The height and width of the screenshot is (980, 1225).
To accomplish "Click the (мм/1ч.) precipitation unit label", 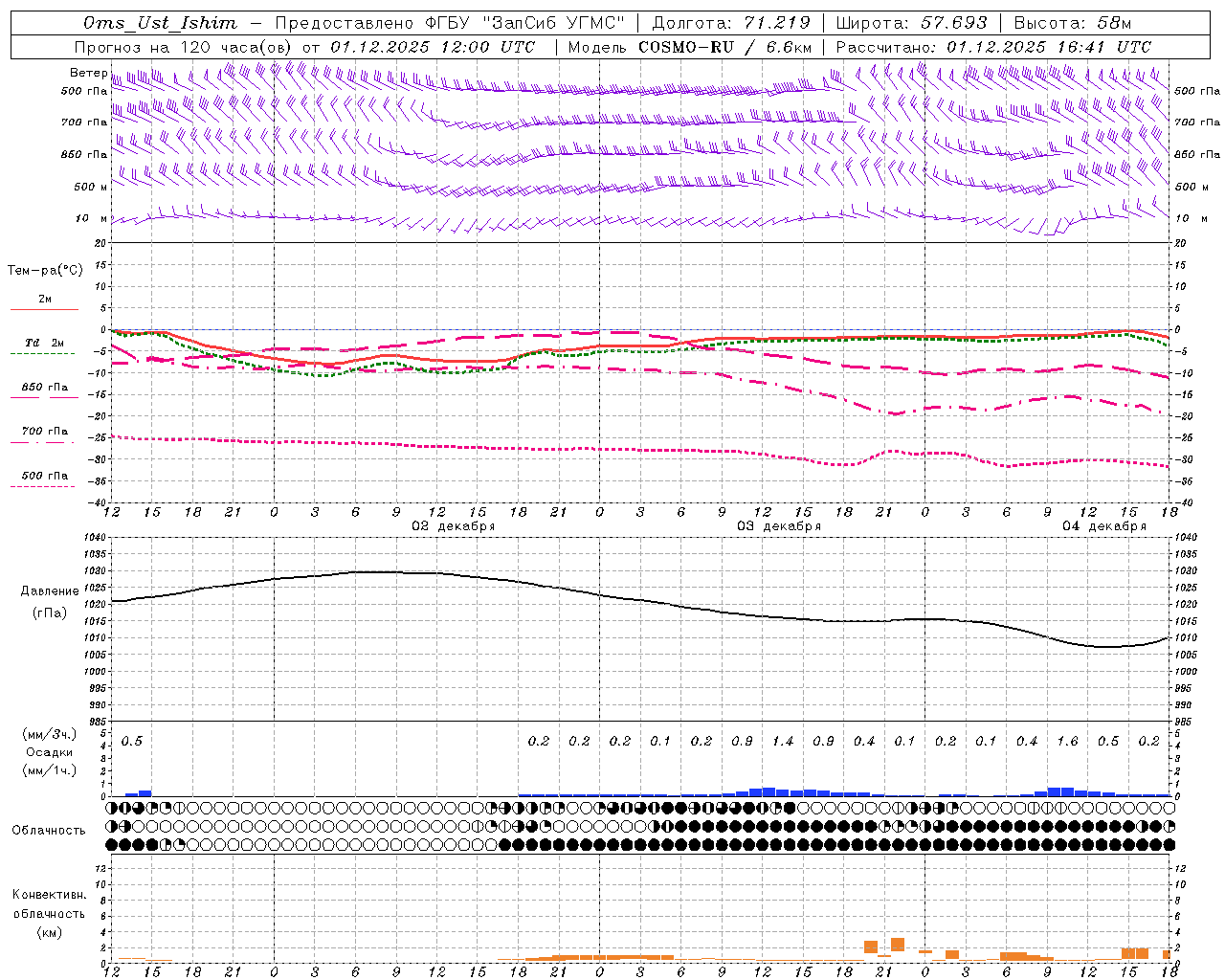I will (x=49, y=770).
